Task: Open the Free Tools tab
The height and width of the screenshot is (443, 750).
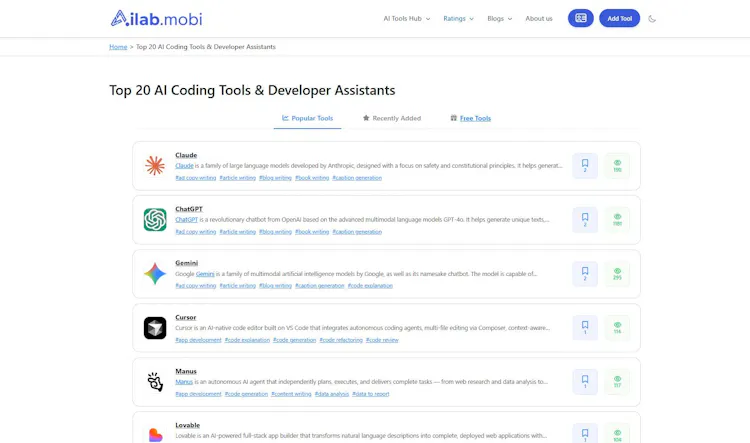Action: click(471, 118)
